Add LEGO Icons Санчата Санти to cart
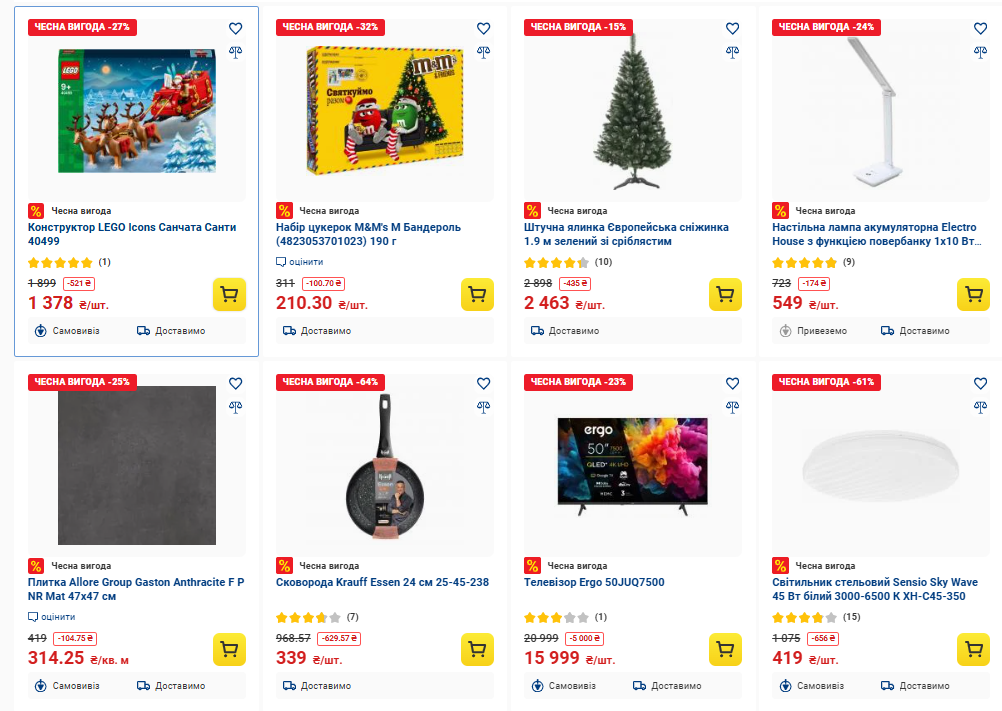 pyautogui.click(x=229, y=295)
